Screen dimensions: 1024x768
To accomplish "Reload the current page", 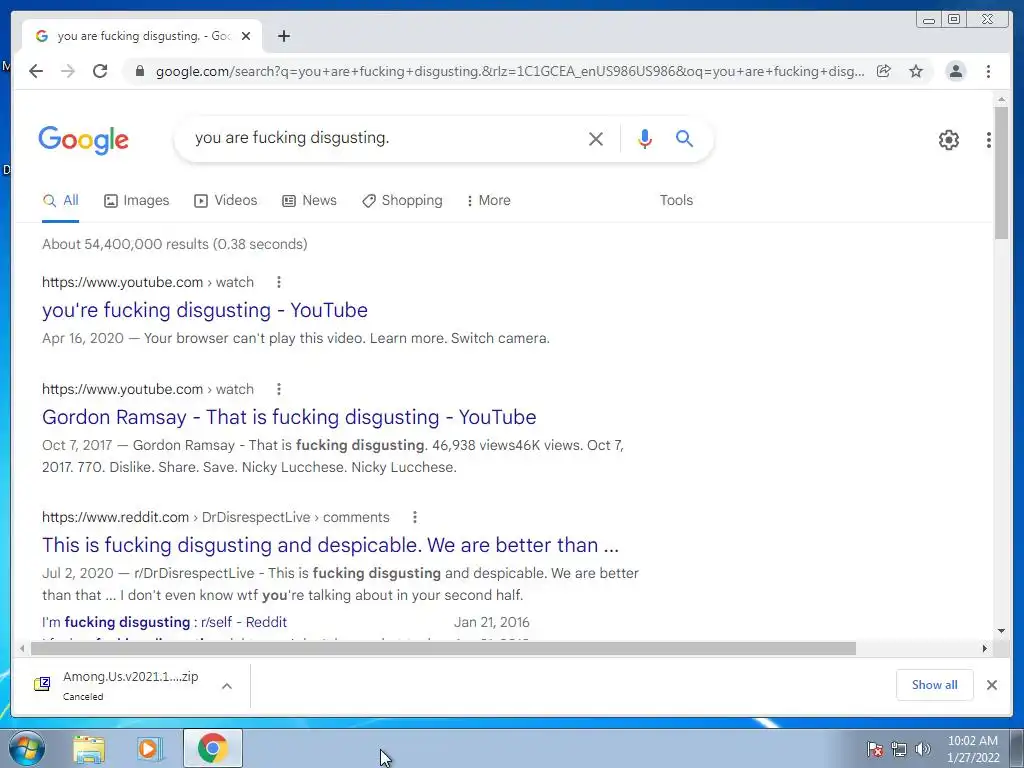I will point(100,71).
